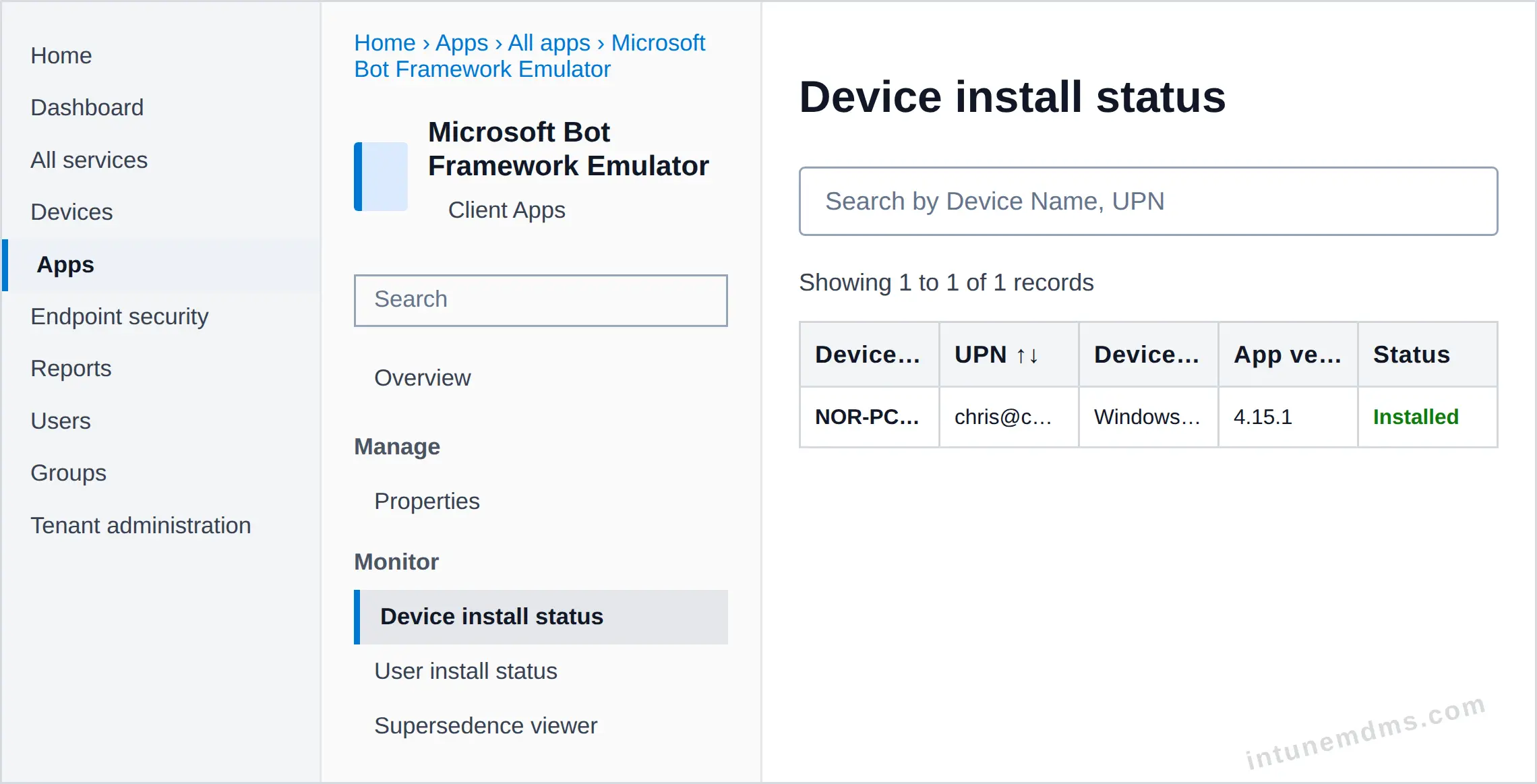Screen dimensions: 1537x784
Task: Follow the All apps breadcrumb link
Action: click(549, 42)
